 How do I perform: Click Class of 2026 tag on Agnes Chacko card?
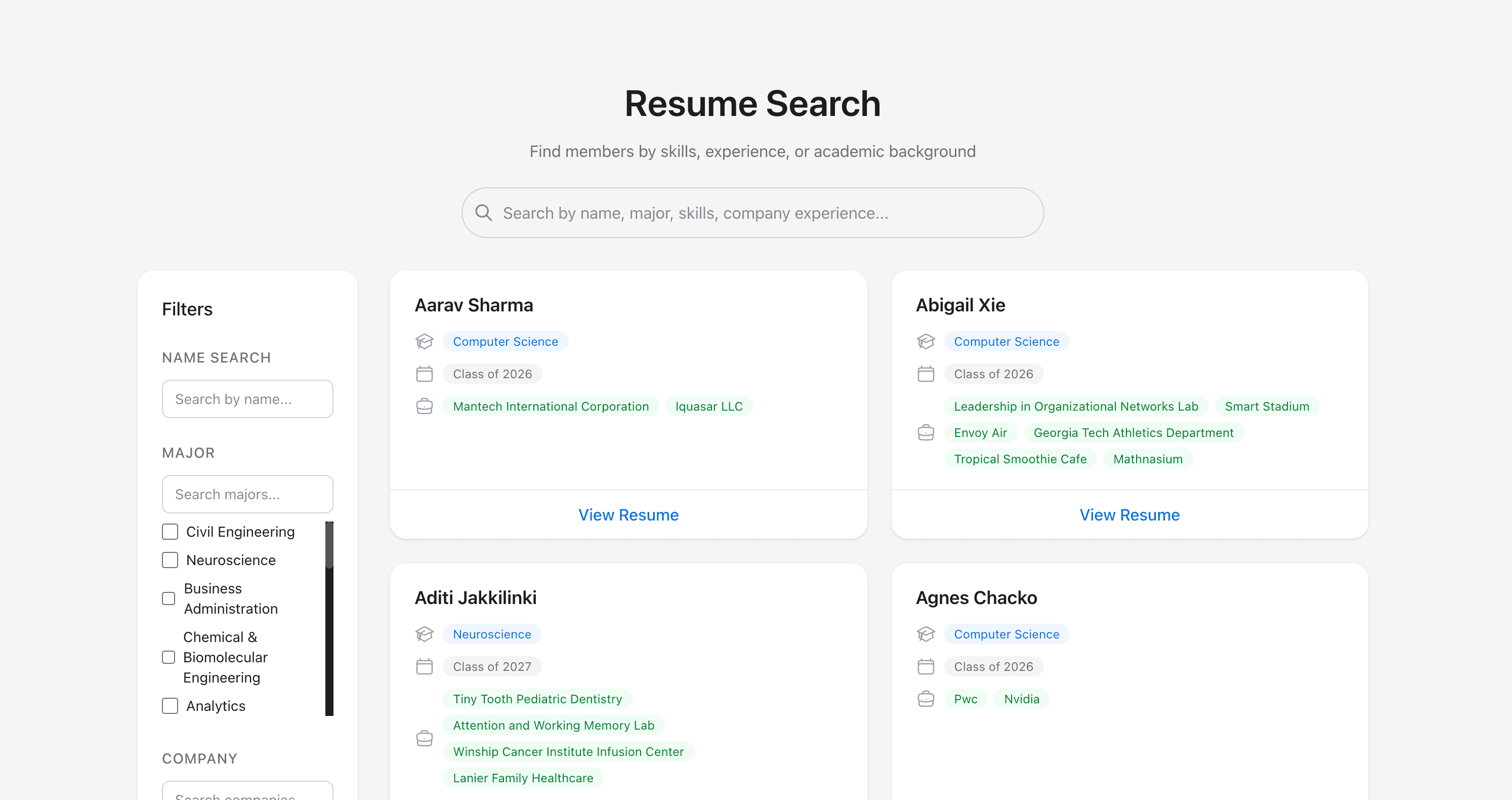[x=993, y=667]
